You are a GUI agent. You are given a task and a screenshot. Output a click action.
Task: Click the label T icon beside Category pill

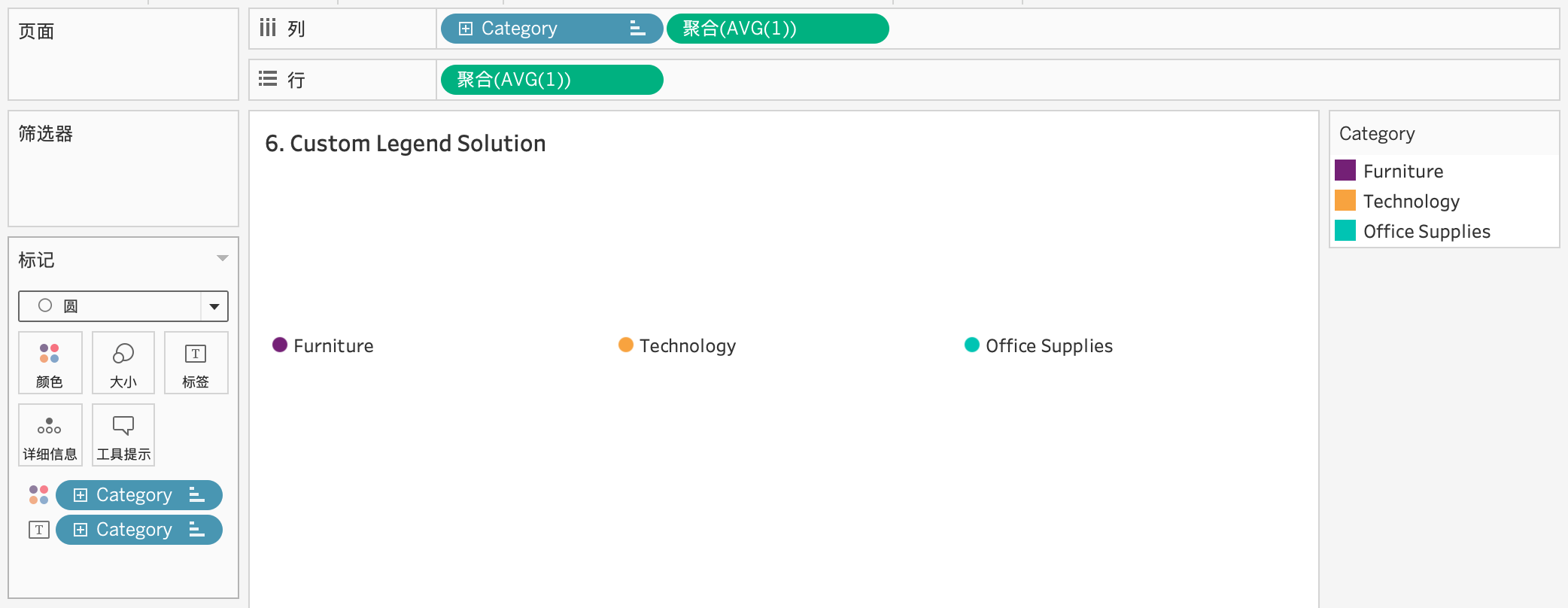[39, 530]
